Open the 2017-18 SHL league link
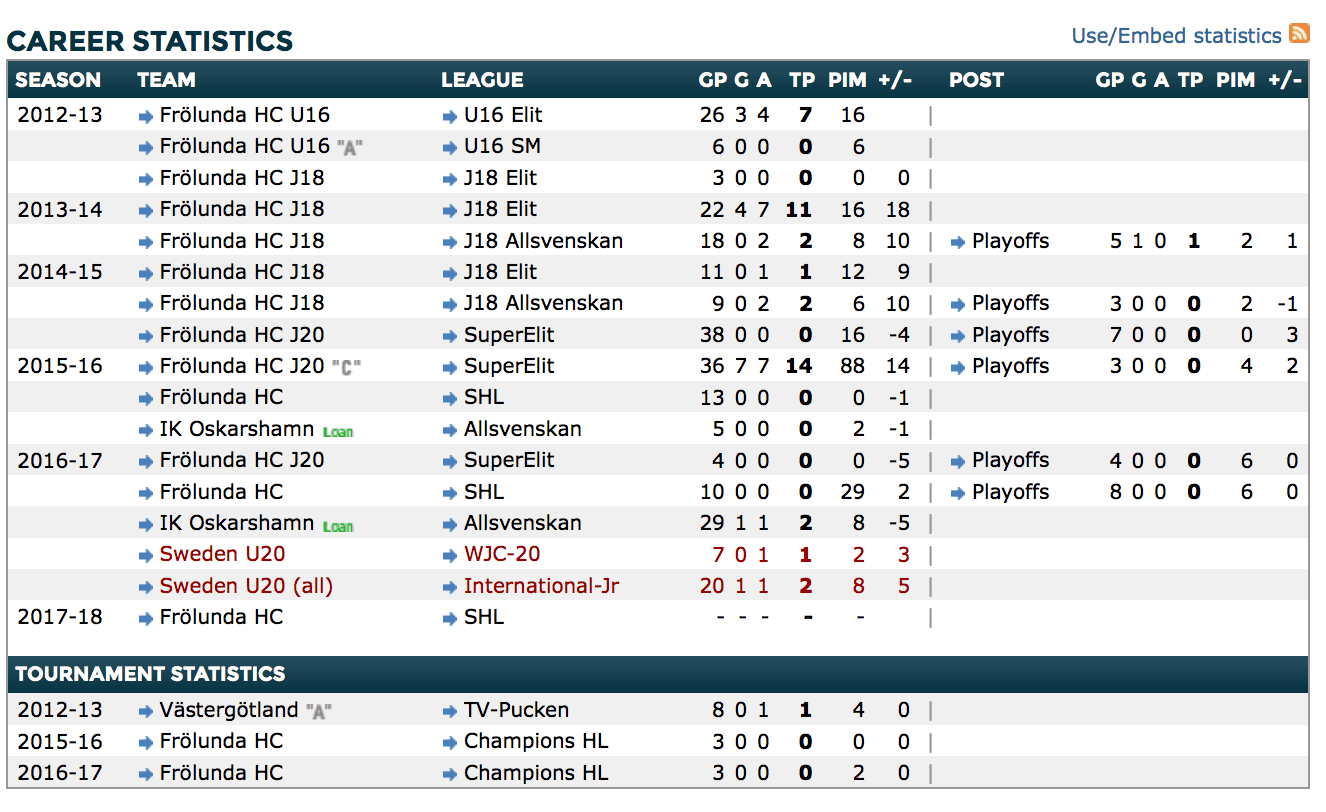The width and height of the screenshot is (1326, 812). 484,617
